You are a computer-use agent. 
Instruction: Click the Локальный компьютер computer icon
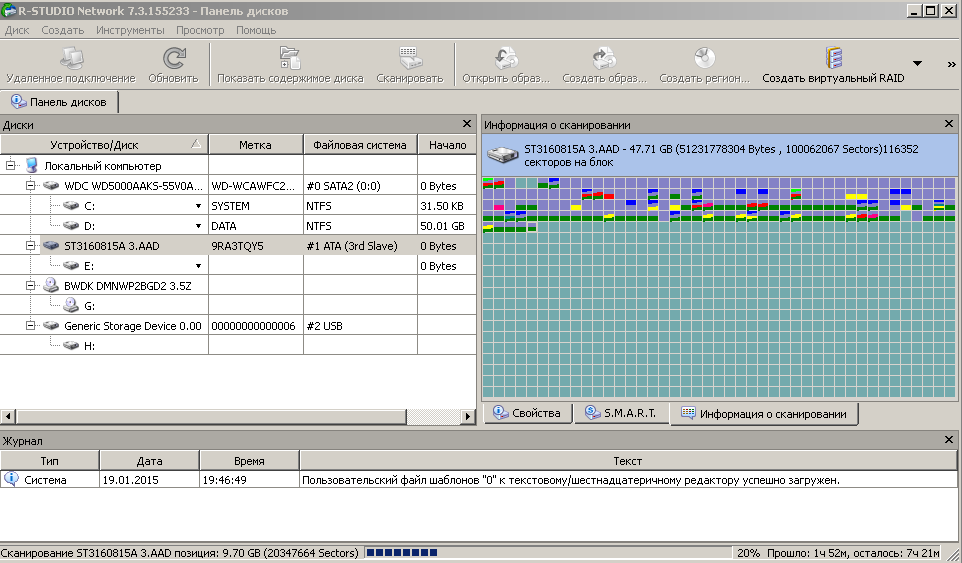click(32, 165)
